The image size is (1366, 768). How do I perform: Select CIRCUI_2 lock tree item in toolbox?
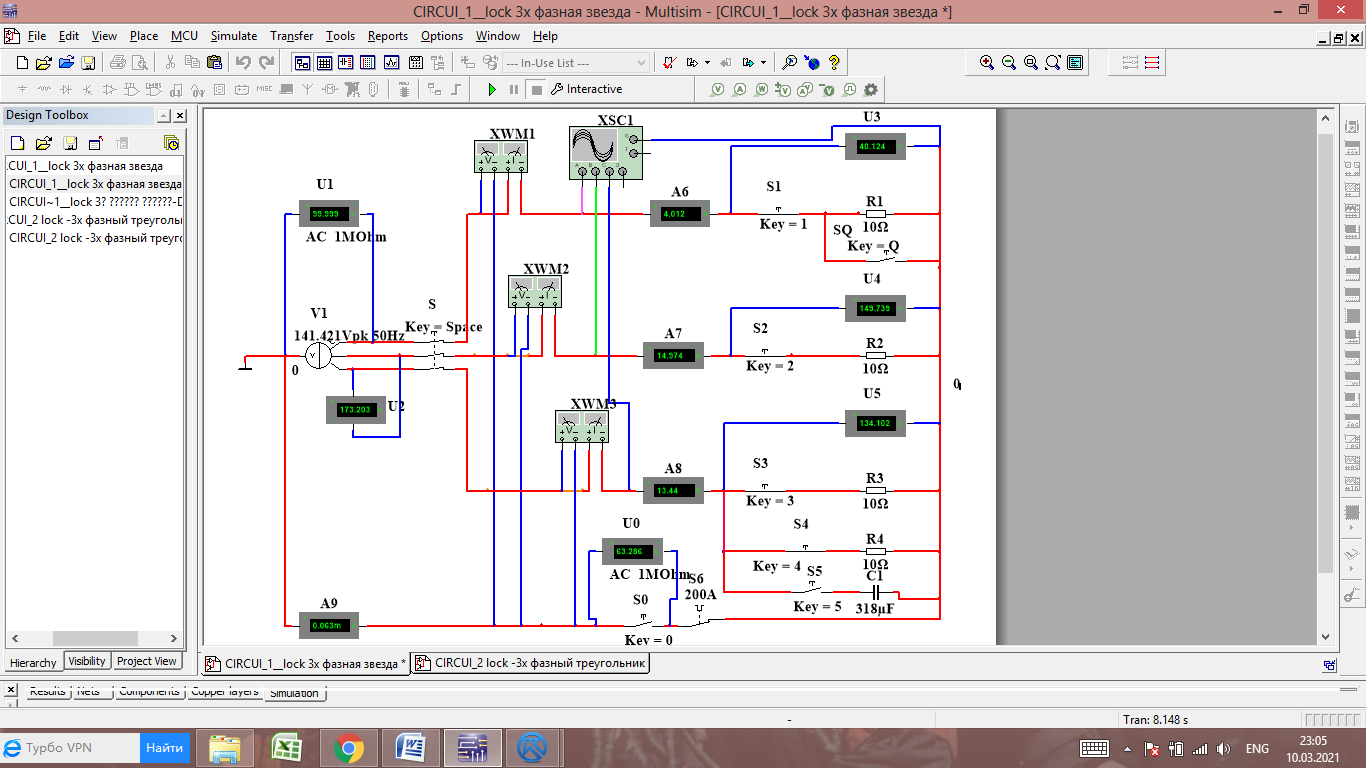tap(95, 238)
